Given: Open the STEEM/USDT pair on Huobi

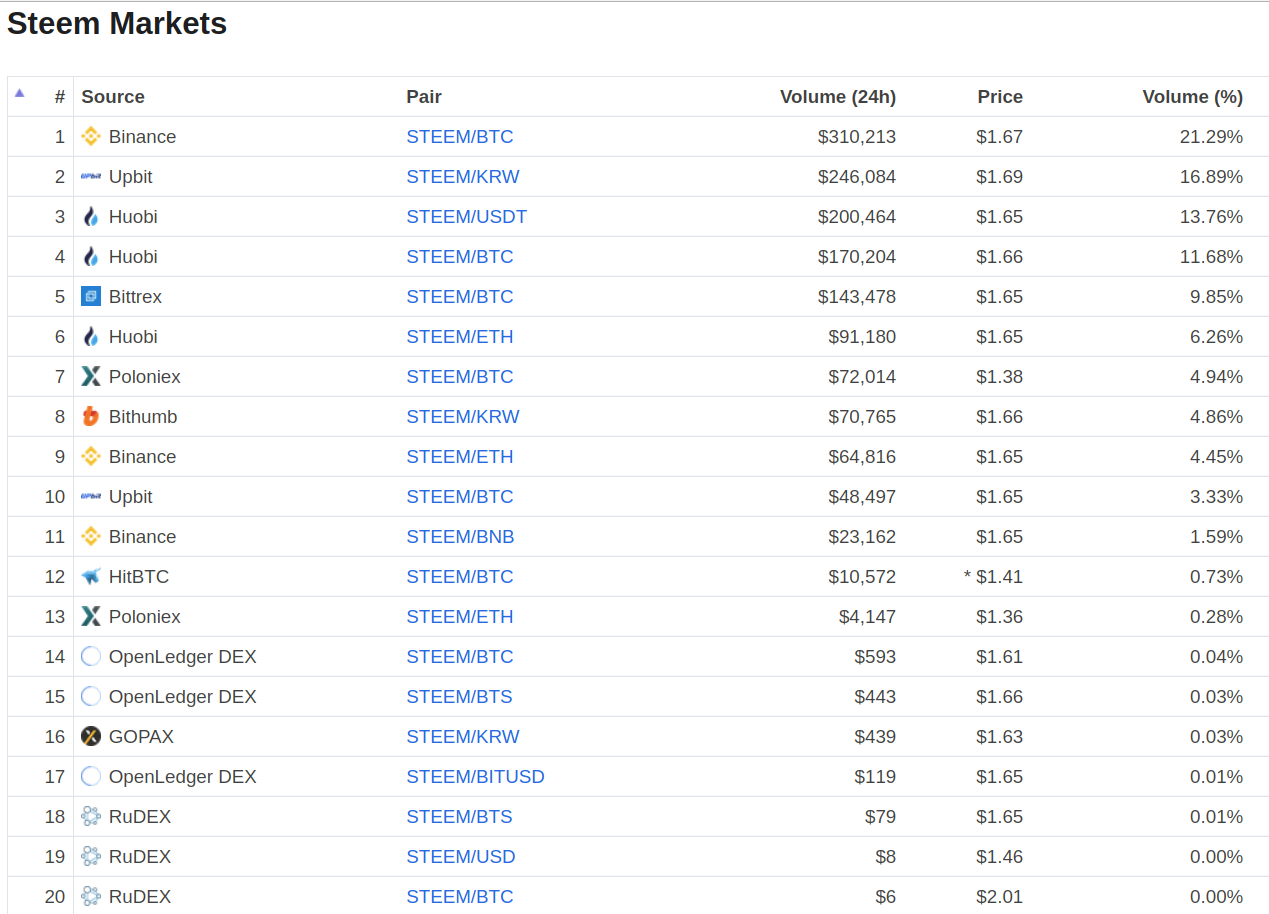Looking at the screenshot, I should point(467,217).
